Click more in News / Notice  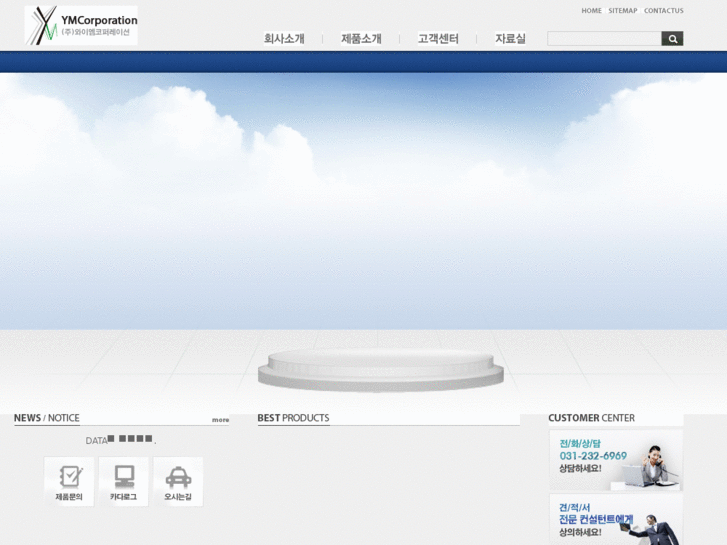coord(220,420)
